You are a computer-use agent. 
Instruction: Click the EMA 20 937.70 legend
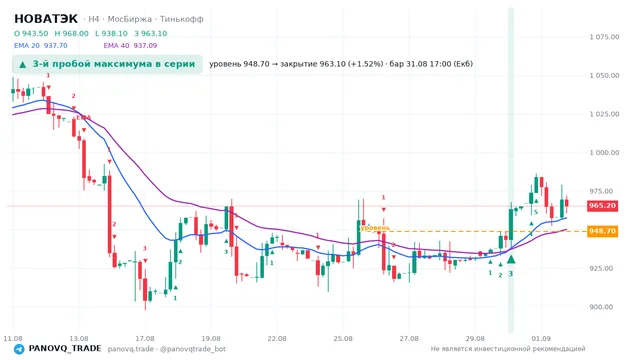pos(40,46)
